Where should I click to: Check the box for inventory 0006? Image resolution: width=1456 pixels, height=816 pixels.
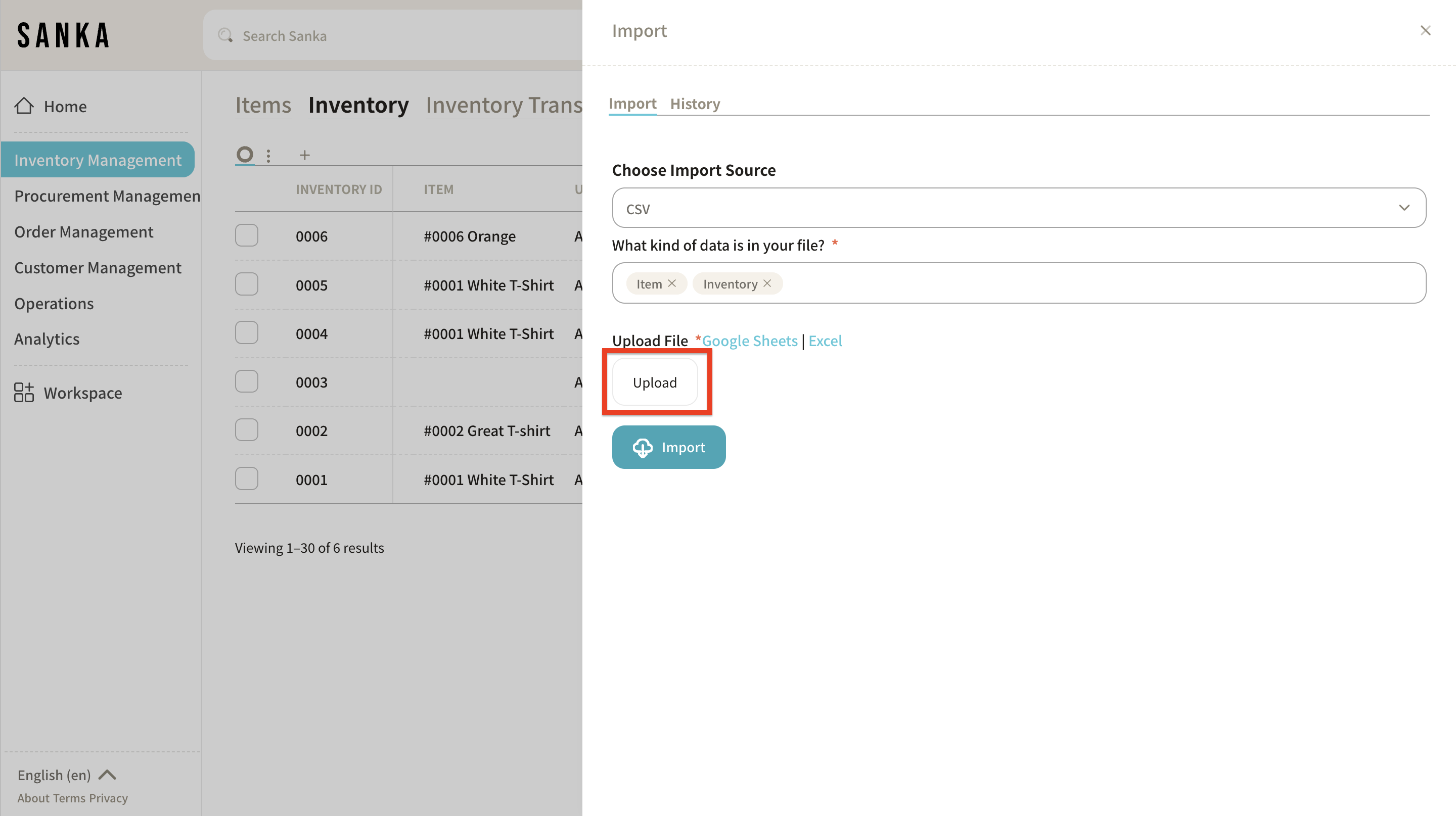(246, 235)
